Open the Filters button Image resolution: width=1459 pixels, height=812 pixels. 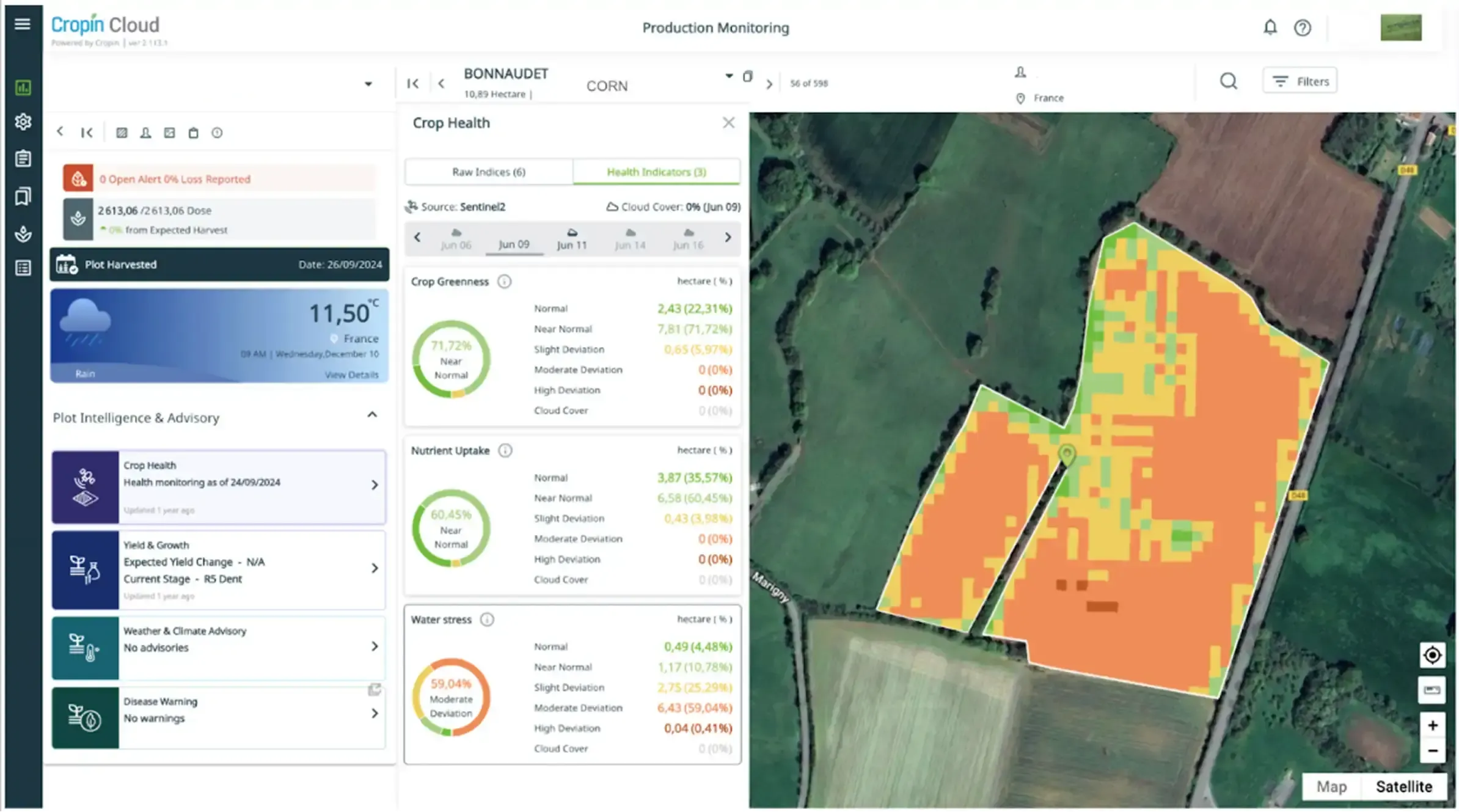tap(1300, 81)
